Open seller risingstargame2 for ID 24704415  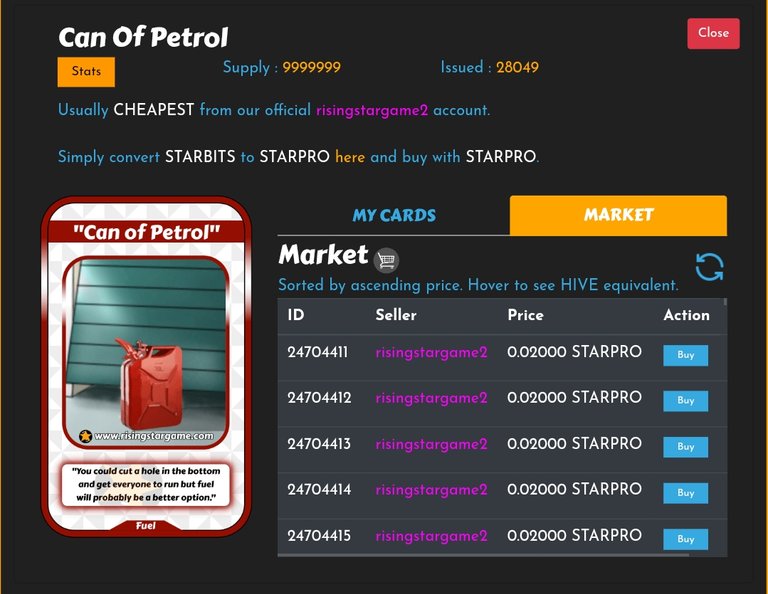431,536
